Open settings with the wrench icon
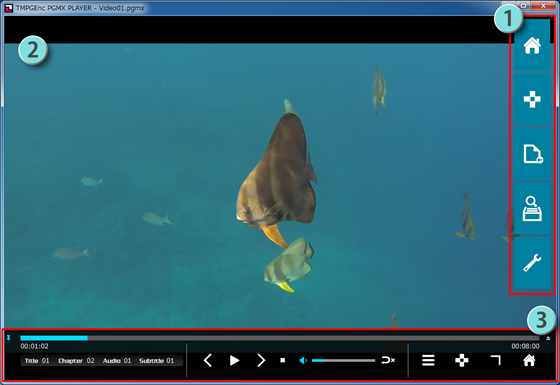 click(532, 262)
